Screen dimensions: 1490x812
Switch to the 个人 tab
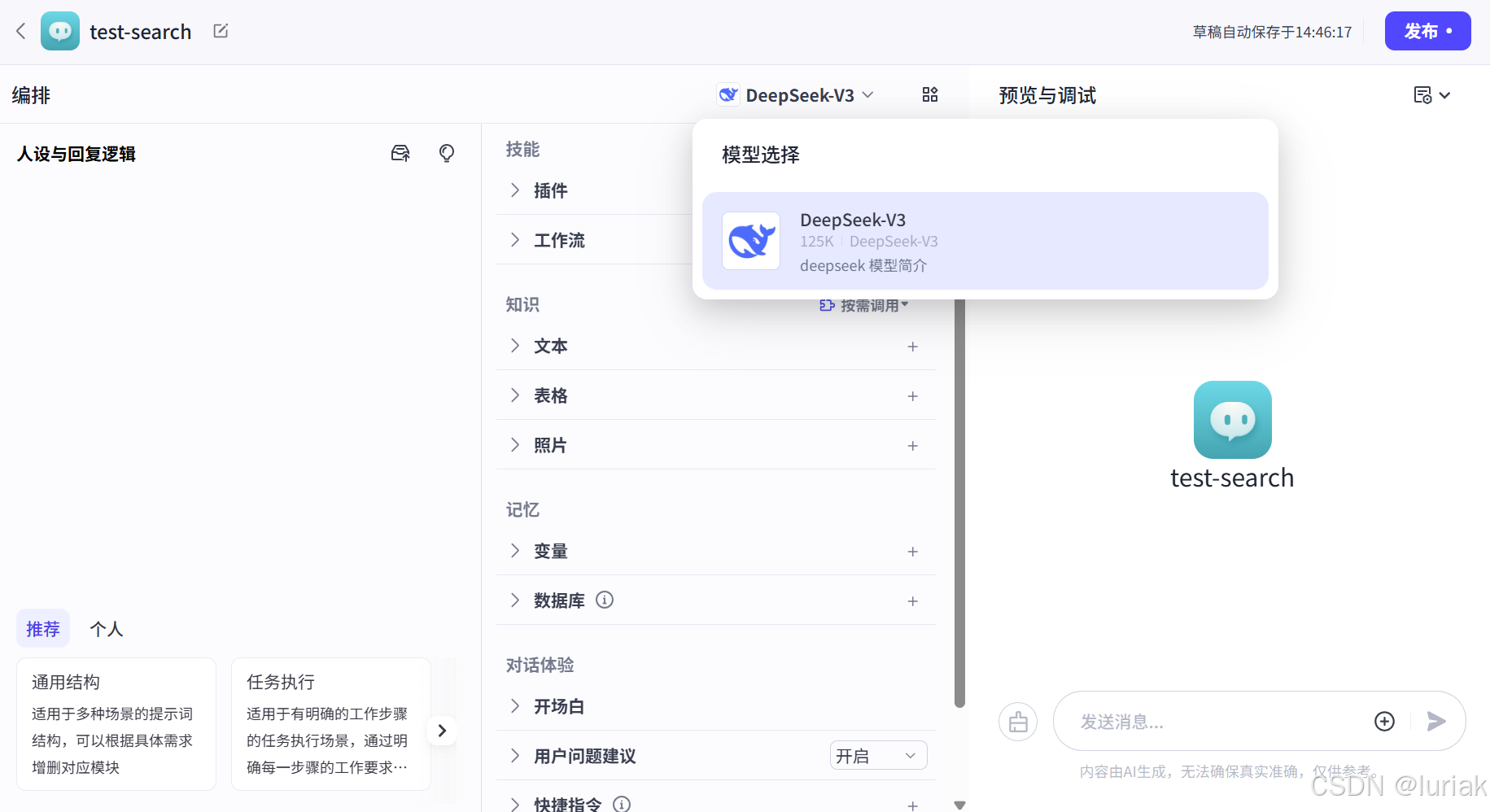(107, 629)
